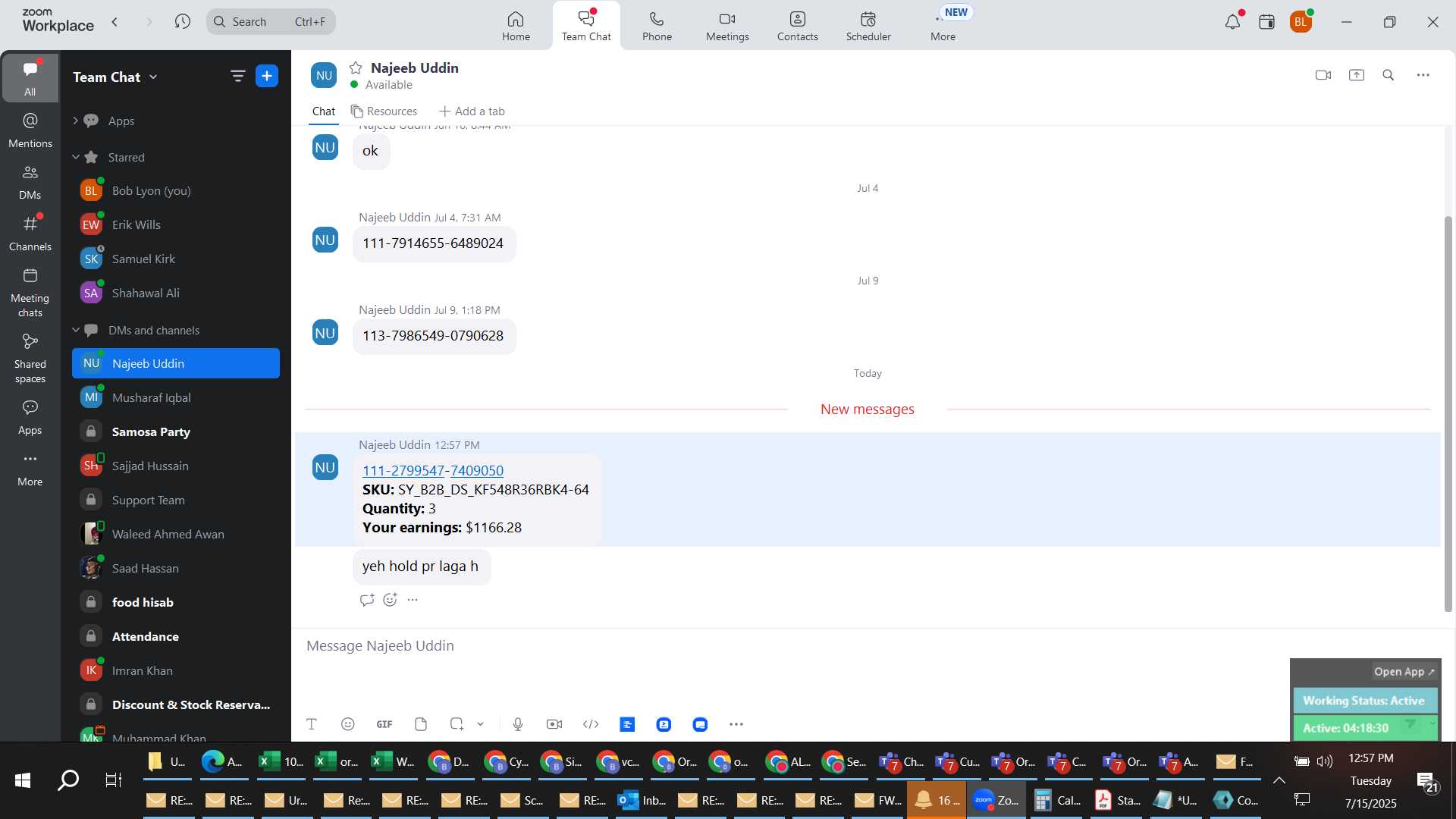The image size is (1456, 819).
Task: Open Task View on taskbar
Action: [x=114, y=780]
